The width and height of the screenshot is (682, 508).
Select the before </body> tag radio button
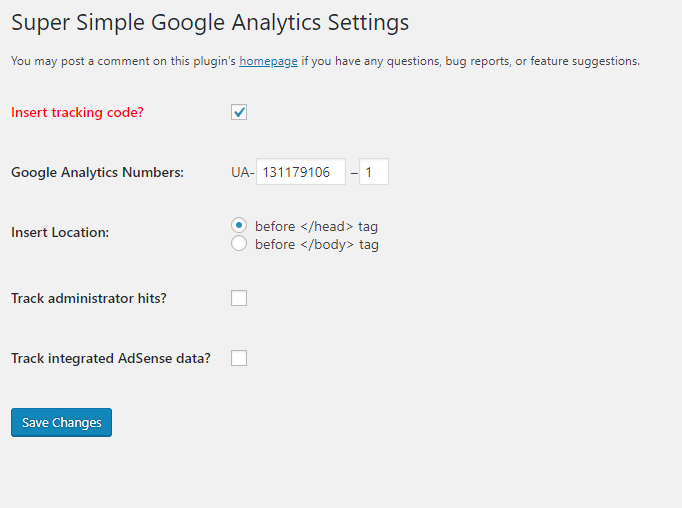[239, 244]
